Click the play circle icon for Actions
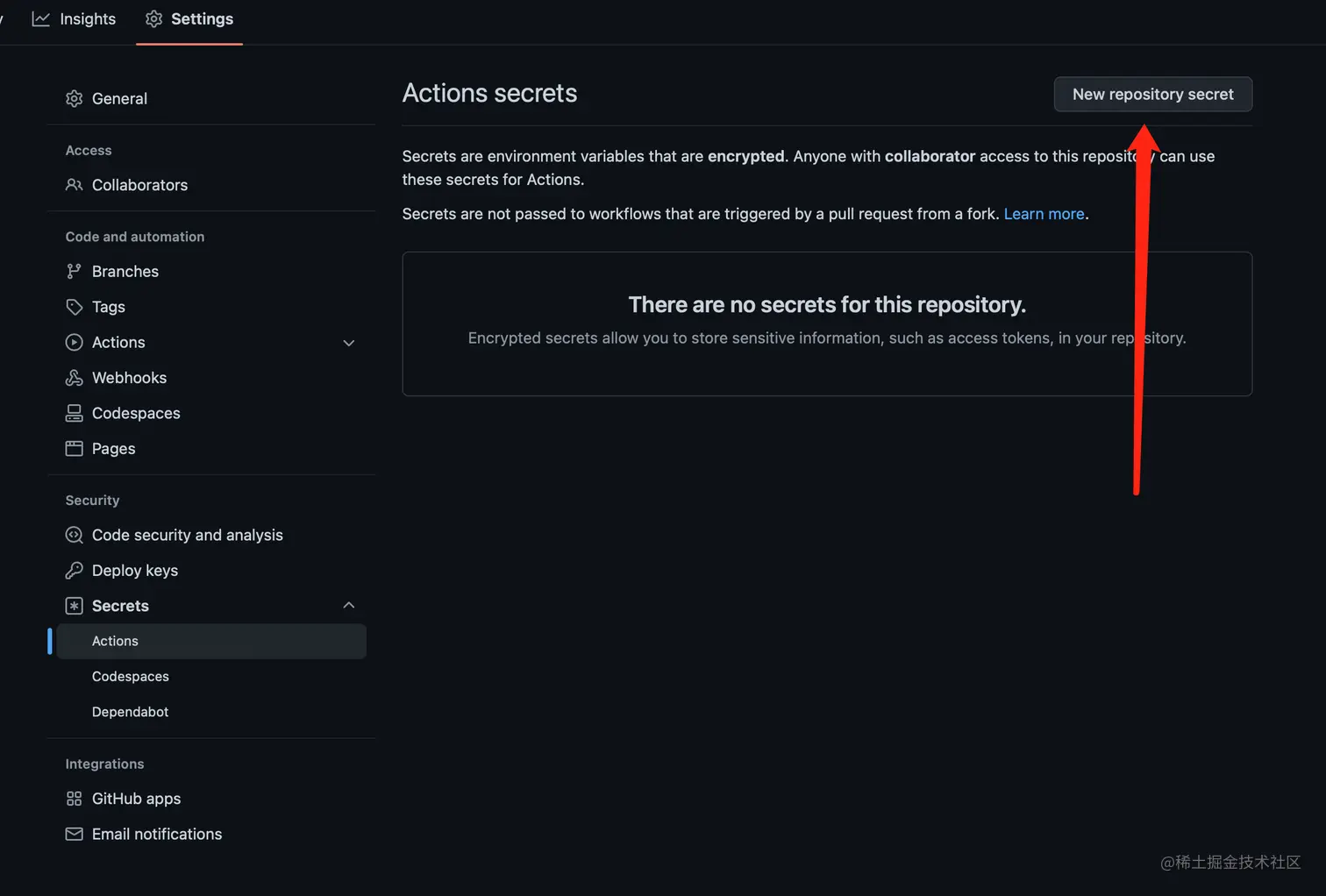Screen dimensions: 1326x896 [75, 343]
